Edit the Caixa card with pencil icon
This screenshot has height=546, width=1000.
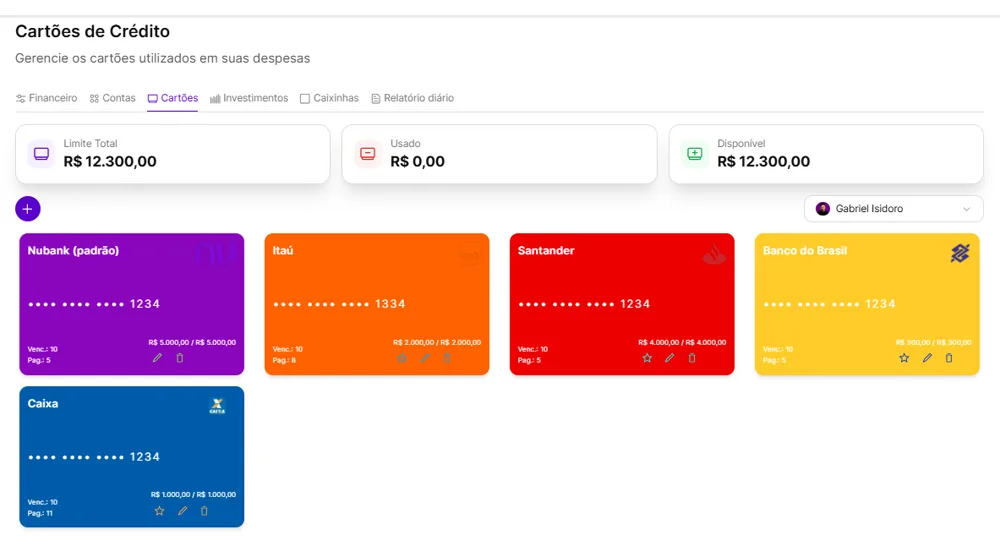(x=182, y=511)
